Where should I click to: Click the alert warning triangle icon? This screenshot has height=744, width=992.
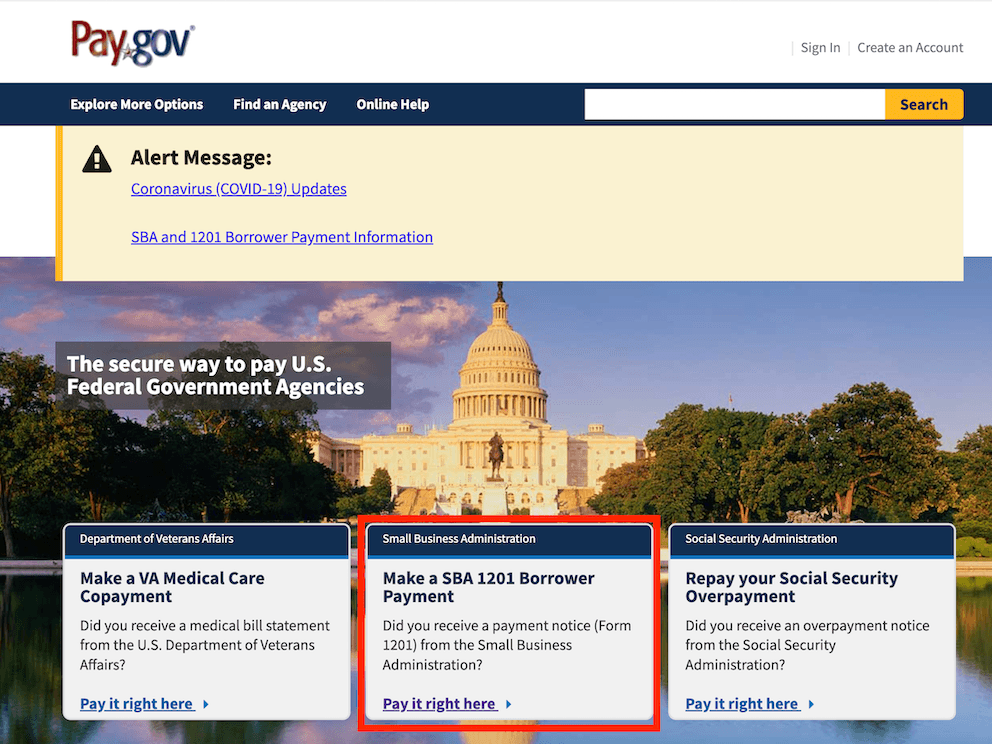point(97,159)
